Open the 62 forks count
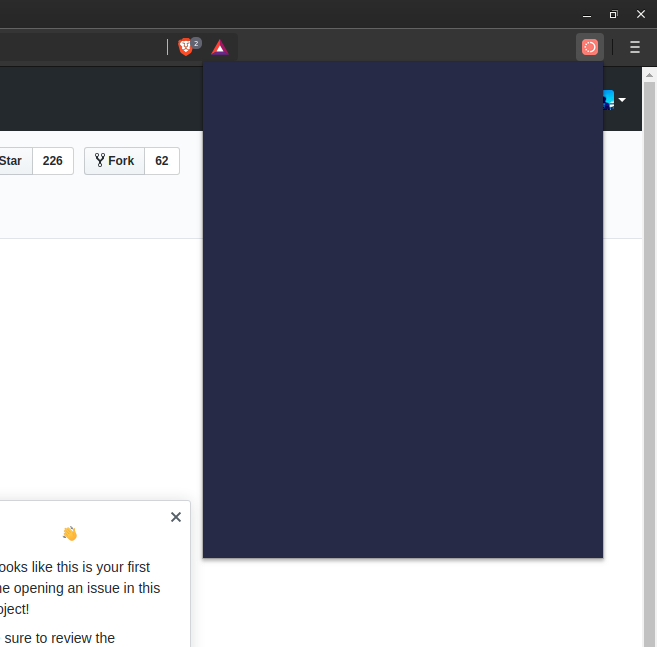Screen dimensions: 657x647 (162, 161)
